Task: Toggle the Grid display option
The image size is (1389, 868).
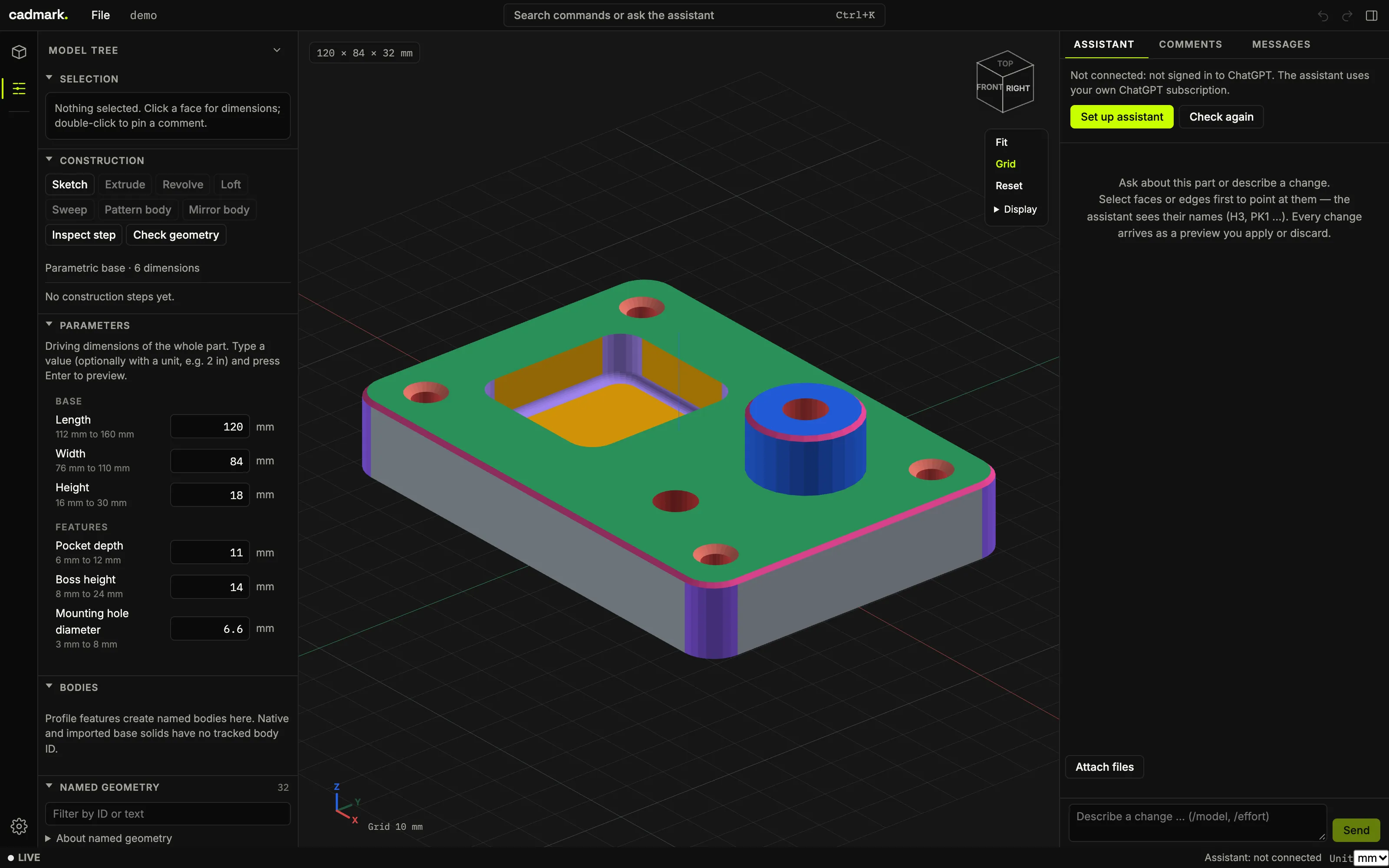Action: pyautogui.click(x=1005, y=164)
